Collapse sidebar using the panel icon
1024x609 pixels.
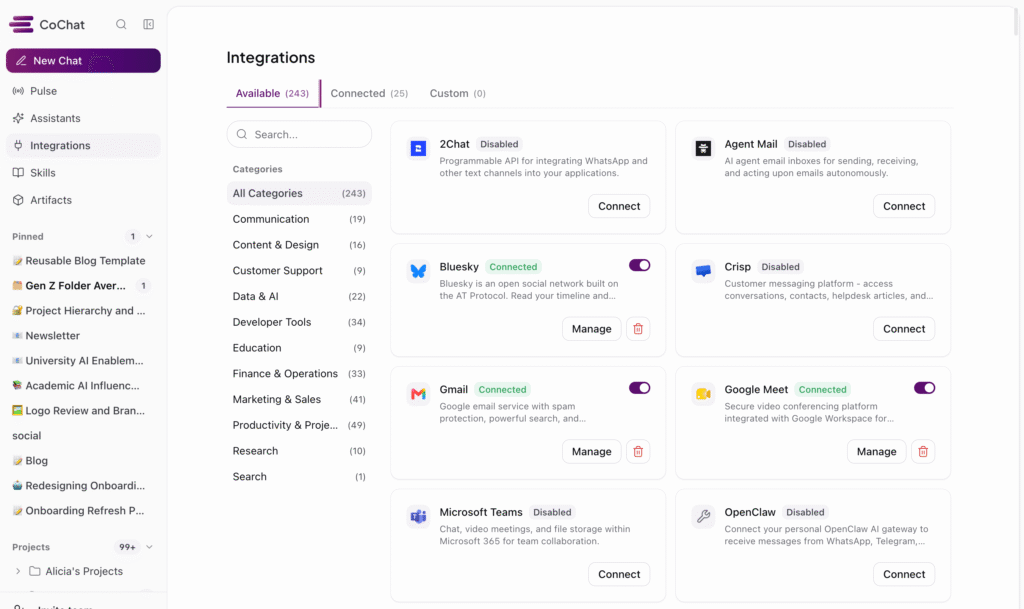149,24
